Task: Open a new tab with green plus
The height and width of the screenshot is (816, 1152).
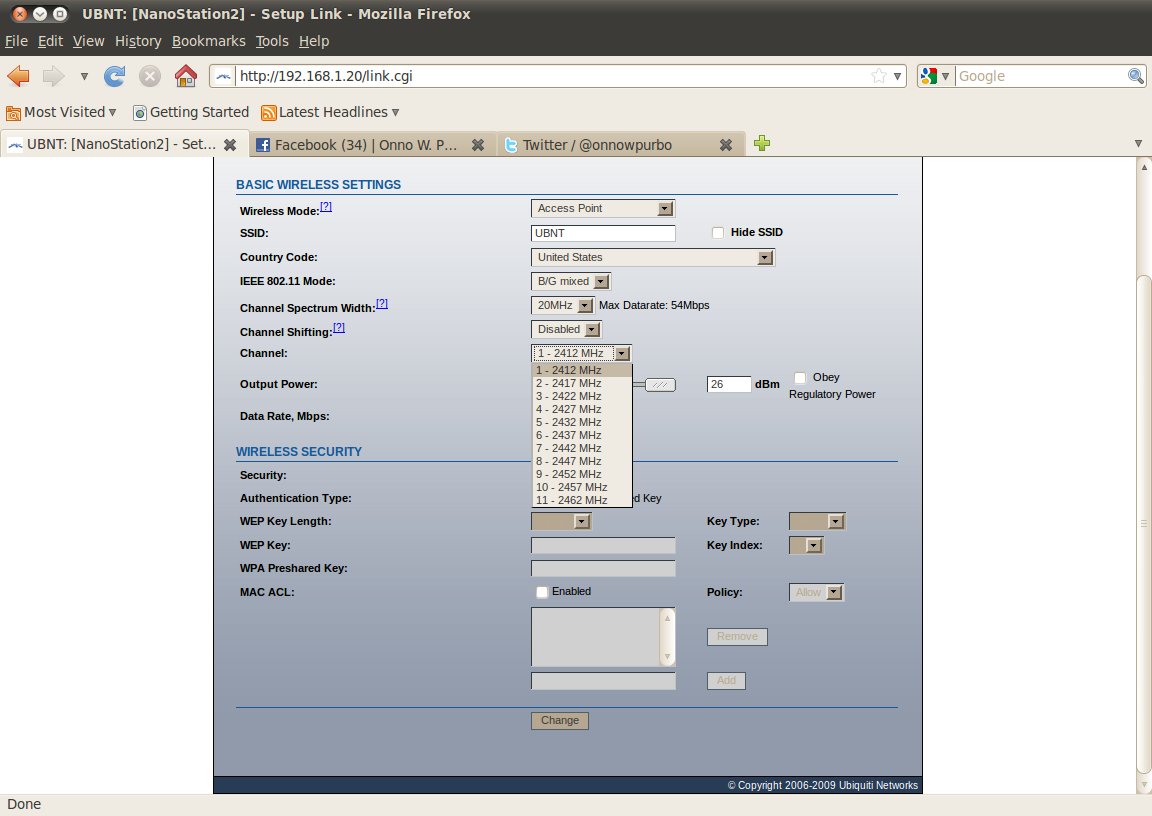Action: click(x=762, y=144)
